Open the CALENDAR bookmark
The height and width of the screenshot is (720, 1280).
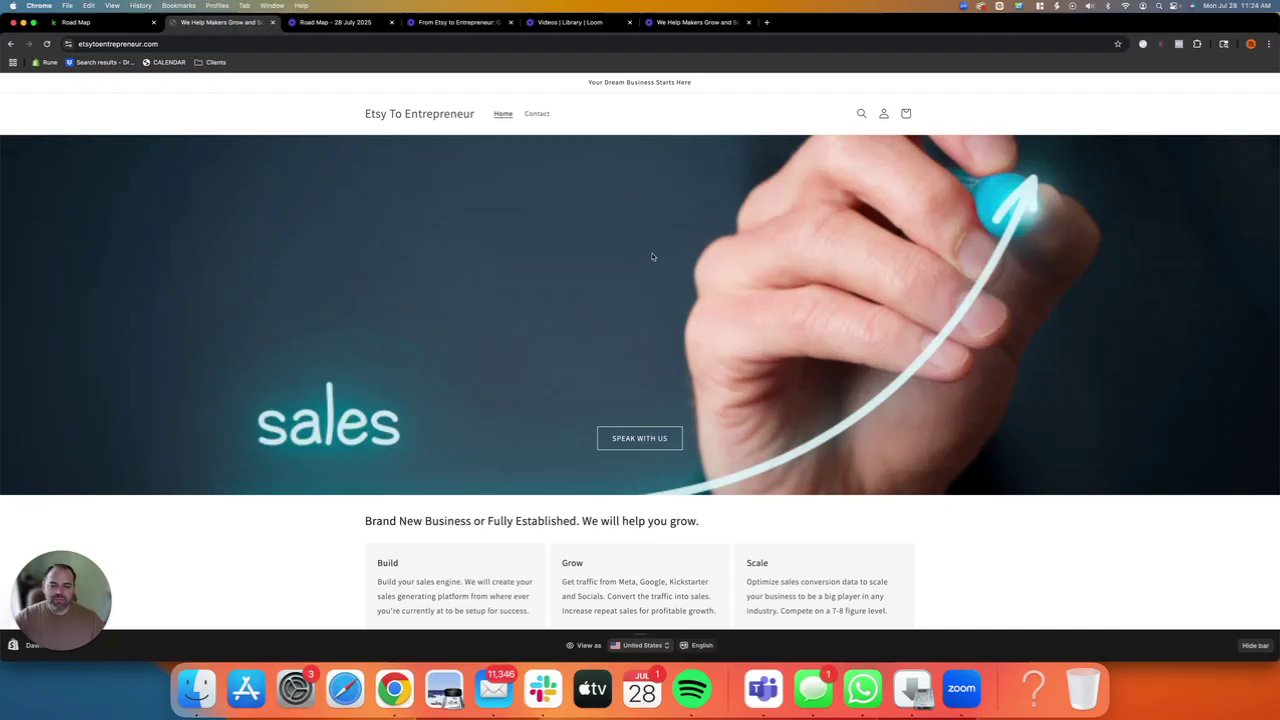point(163,62)
